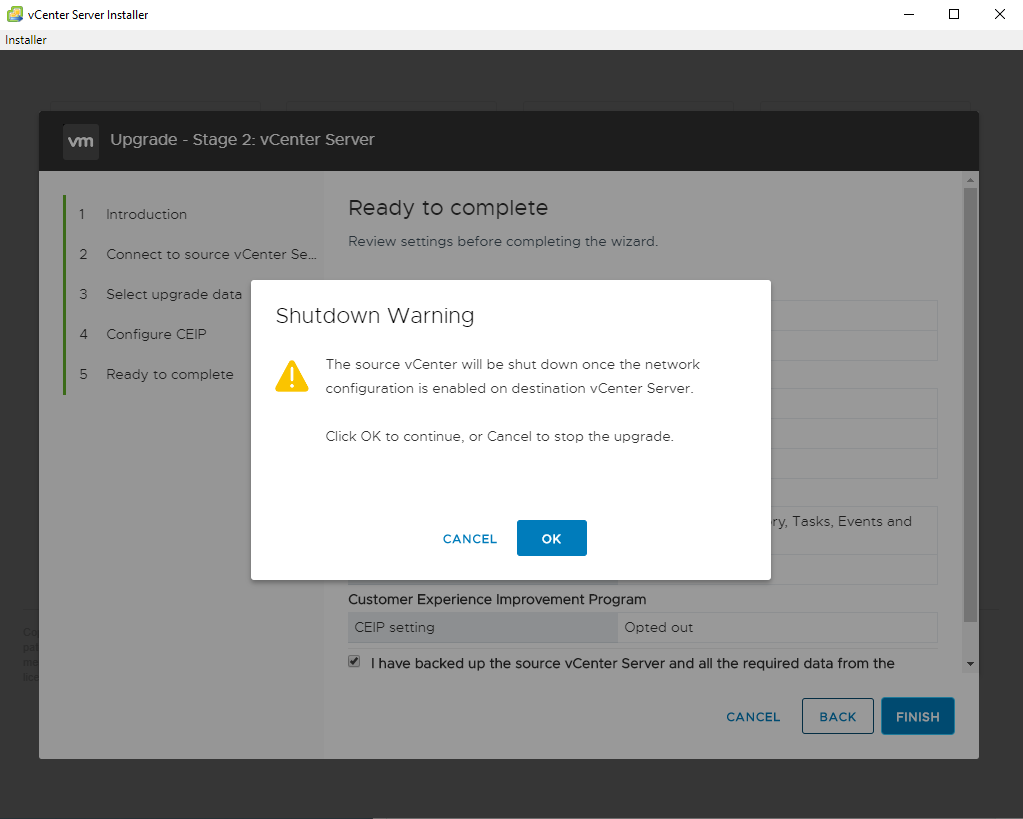This screenshot has width=1023, height=819.
Task: Minimize the installer window
Action: point(909,14)
